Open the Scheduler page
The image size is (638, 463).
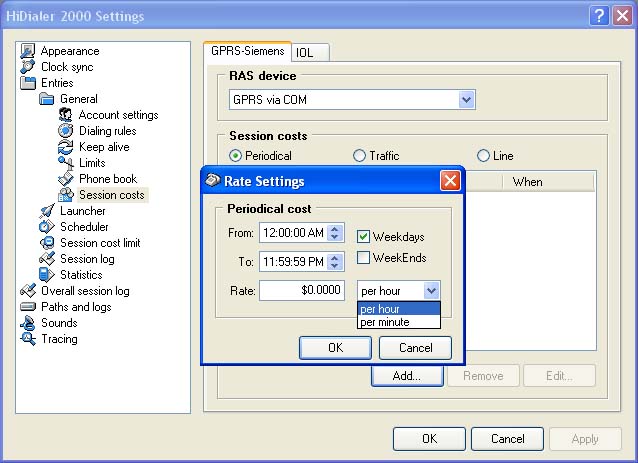point(84,227)
